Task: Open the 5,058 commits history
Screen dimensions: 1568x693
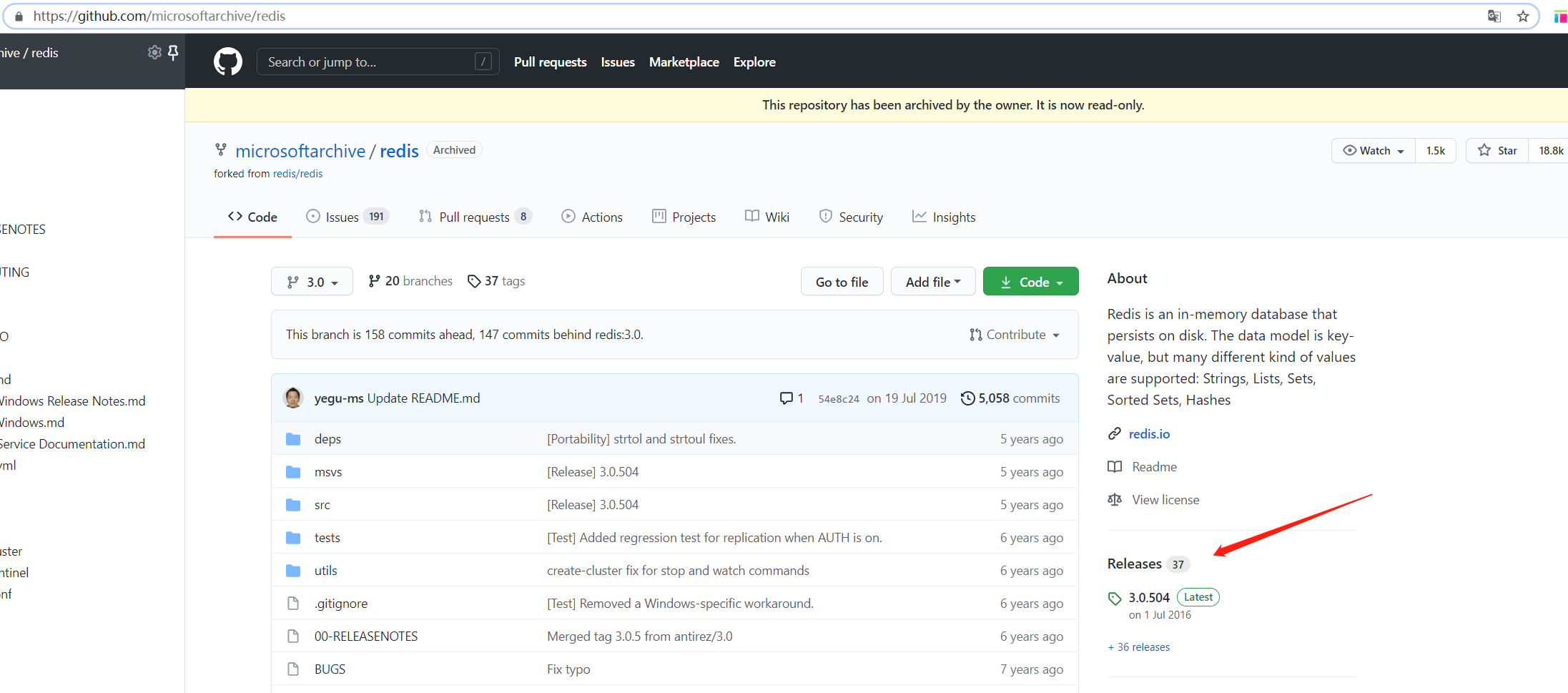Action: 1010,398
